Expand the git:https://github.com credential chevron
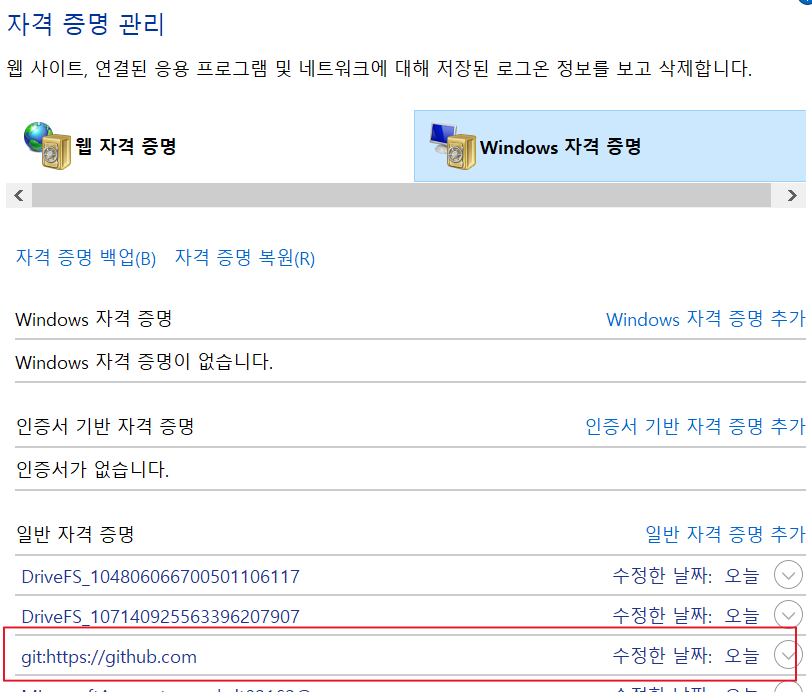 click(x=787, y=655)
